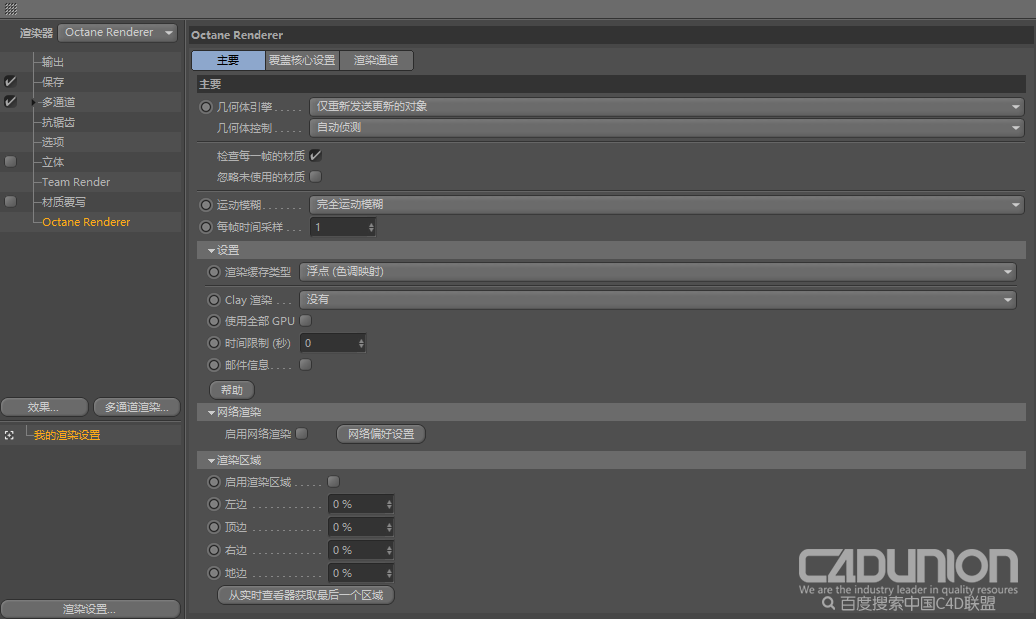Select Octane Renderer in the settings list
This screenshot has width=1036, height=619.
click(86, 222)
